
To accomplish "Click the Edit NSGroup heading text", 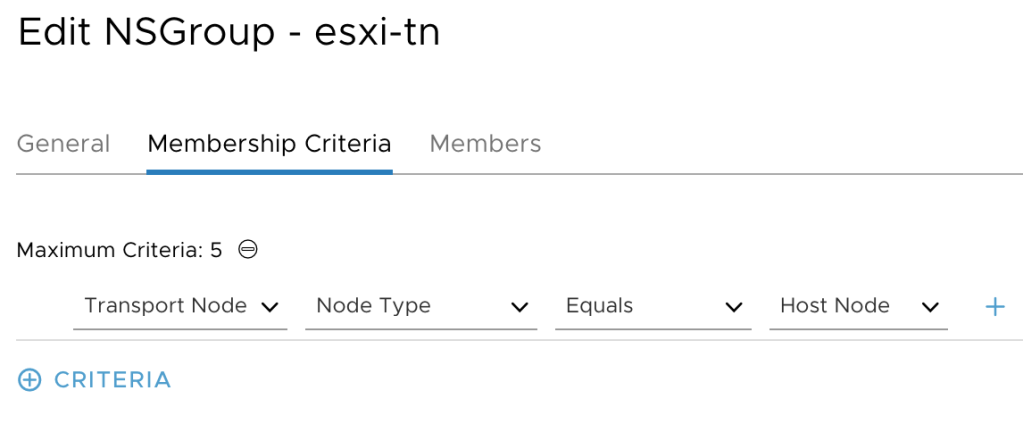I will pyautogui.click(x=147, y=33).
